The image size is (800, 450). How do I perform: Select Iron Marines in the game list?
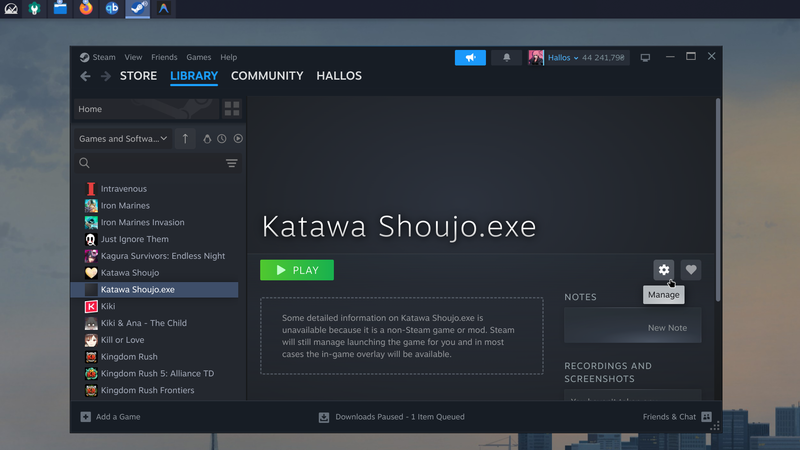155,206
